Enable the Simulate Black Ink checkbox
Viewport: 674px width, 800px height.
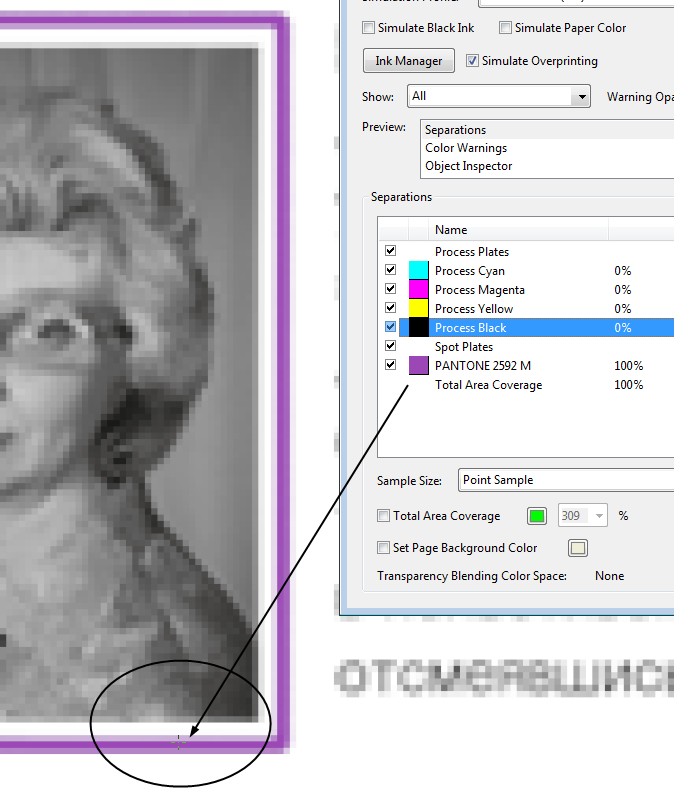click(368, 28)
